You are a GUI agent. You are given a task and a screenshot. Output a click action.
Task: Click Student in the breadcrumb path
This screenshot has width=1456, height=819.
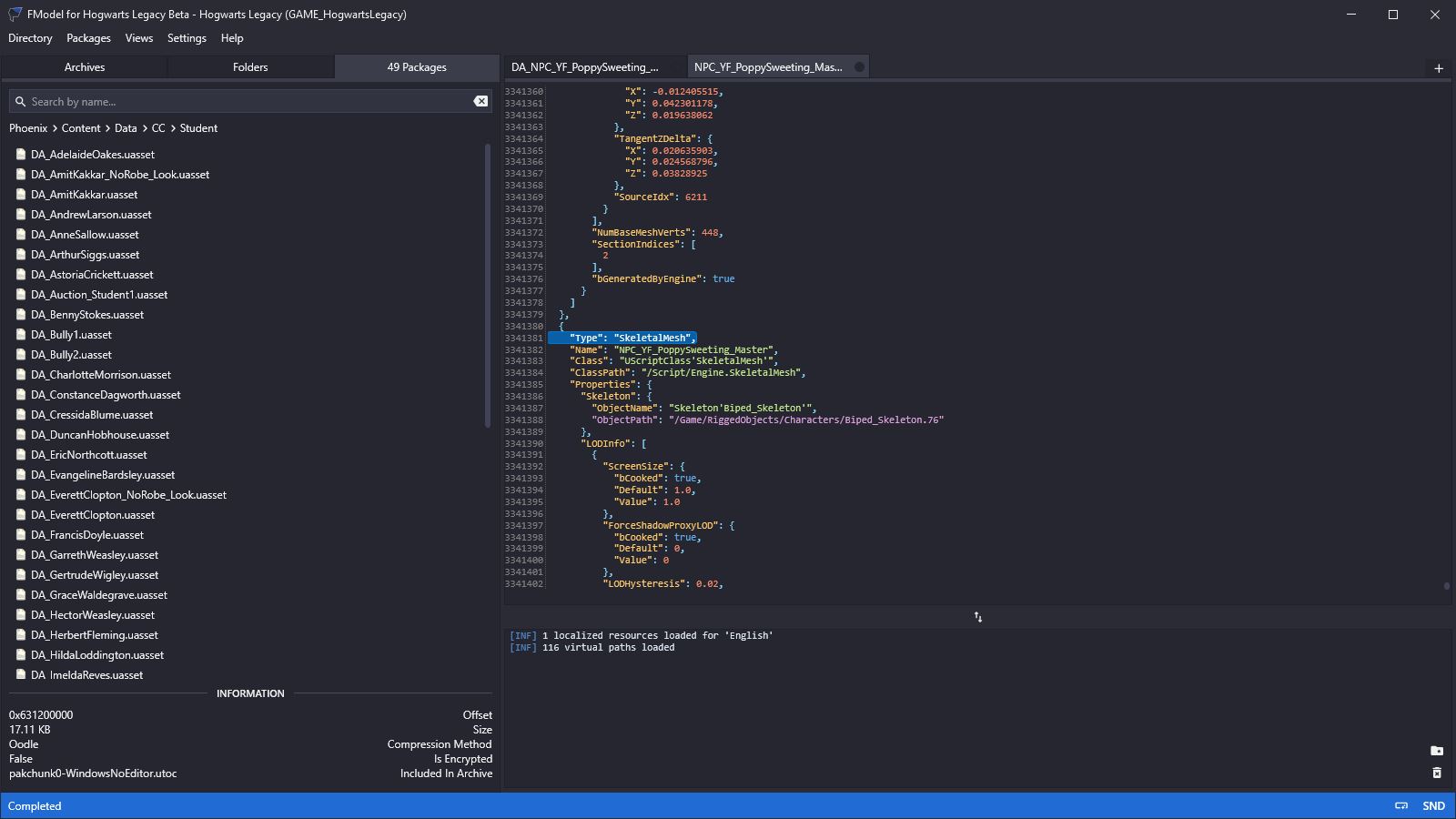pyautogui.click(x=198, y=128)
